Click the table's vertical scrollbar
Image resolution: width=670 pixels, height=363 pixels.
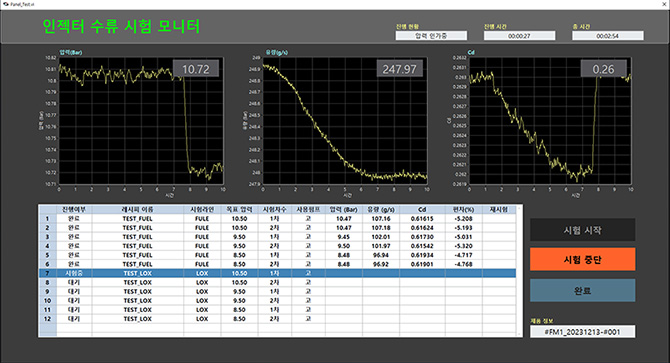pyautogui.click(x=520, y=271)
